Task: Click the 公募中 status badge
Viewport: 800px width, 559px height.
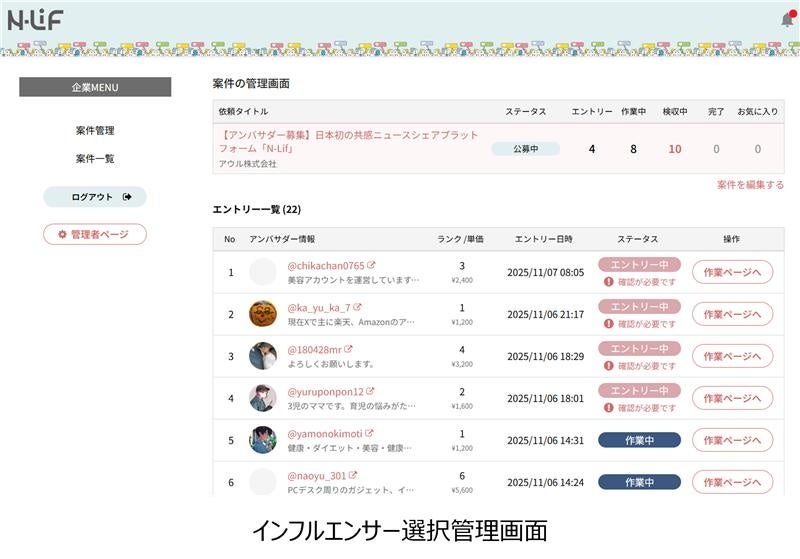Action: [x=525, y=149]
